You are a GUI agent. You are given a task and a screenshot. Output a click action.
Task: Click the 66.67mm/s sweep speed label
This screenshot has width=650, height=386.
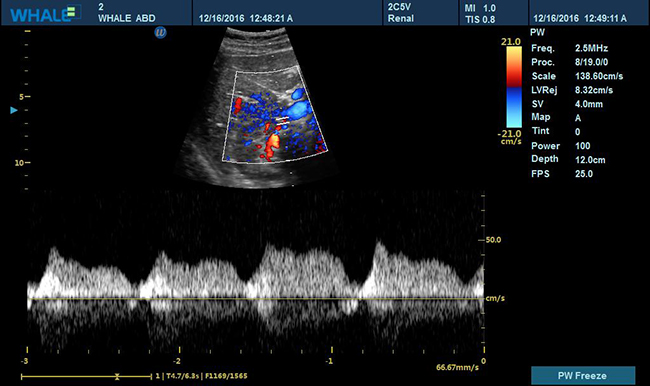(x=457, y=367)
